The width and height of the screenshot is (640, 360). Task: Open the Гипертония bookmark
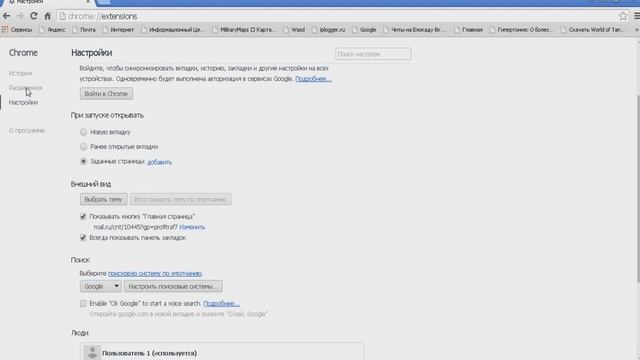(x=522, y=29)
